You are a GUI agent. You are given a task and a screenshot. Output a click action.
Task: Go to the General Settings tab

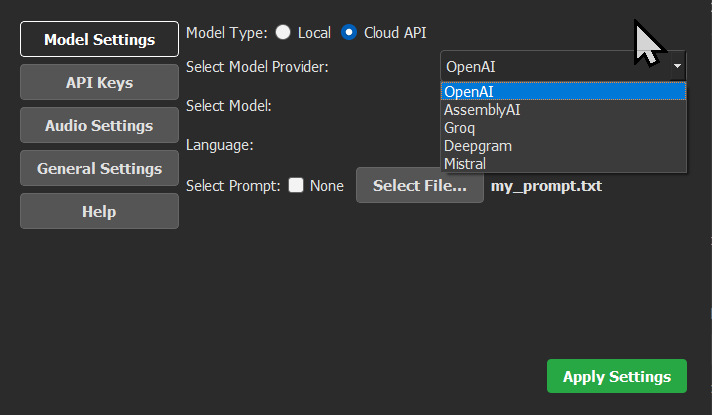[x=99, y=168]
